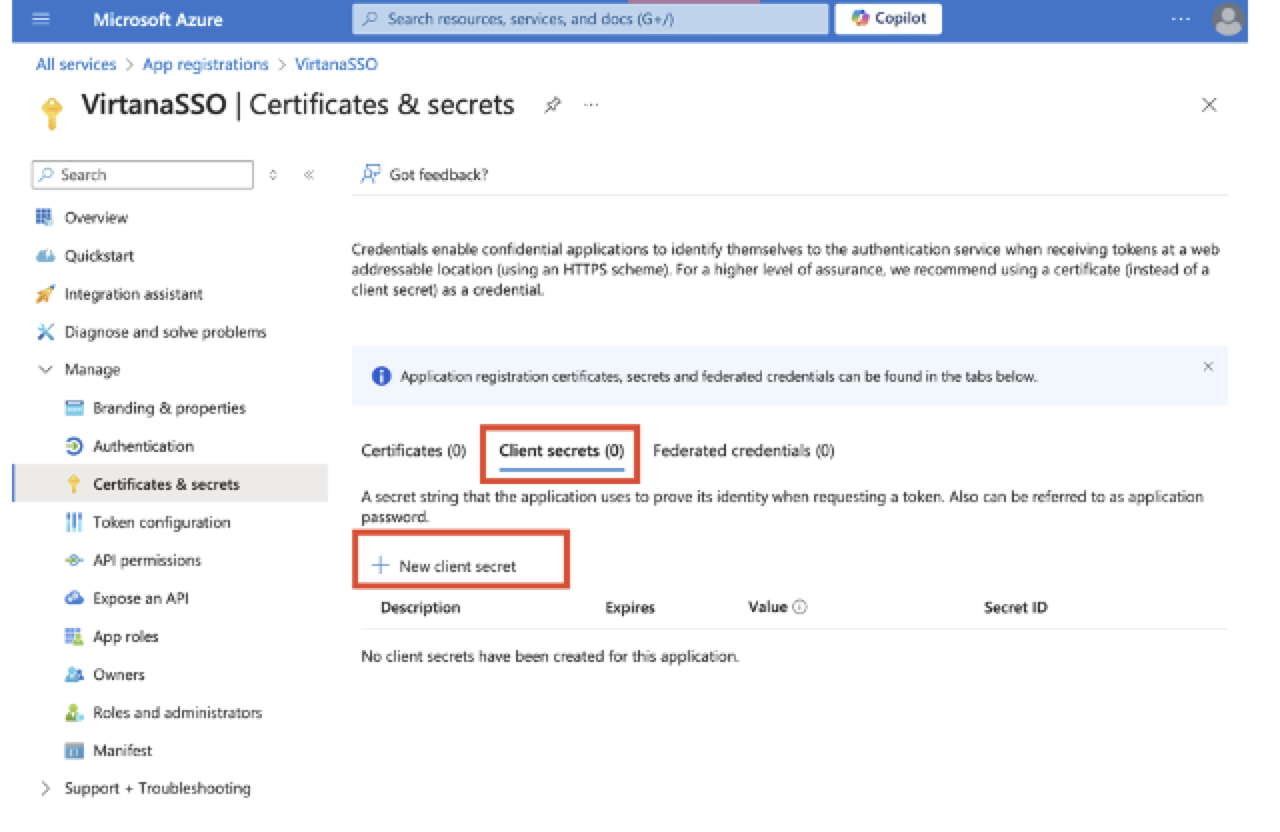Screen dimensions: 1280x832
Task: Click New client secret
Action: (444, 566)
